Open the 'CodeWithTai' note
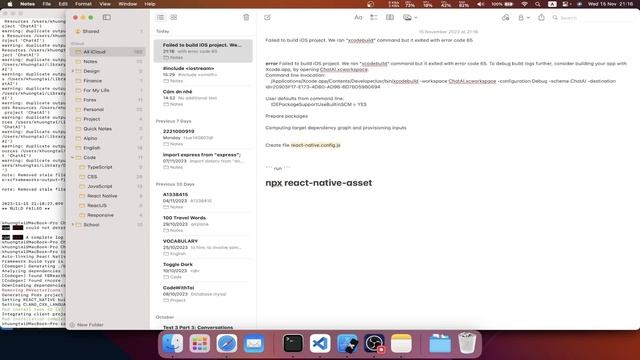This screenshot has height=360, width=640. tap(203, 293)
